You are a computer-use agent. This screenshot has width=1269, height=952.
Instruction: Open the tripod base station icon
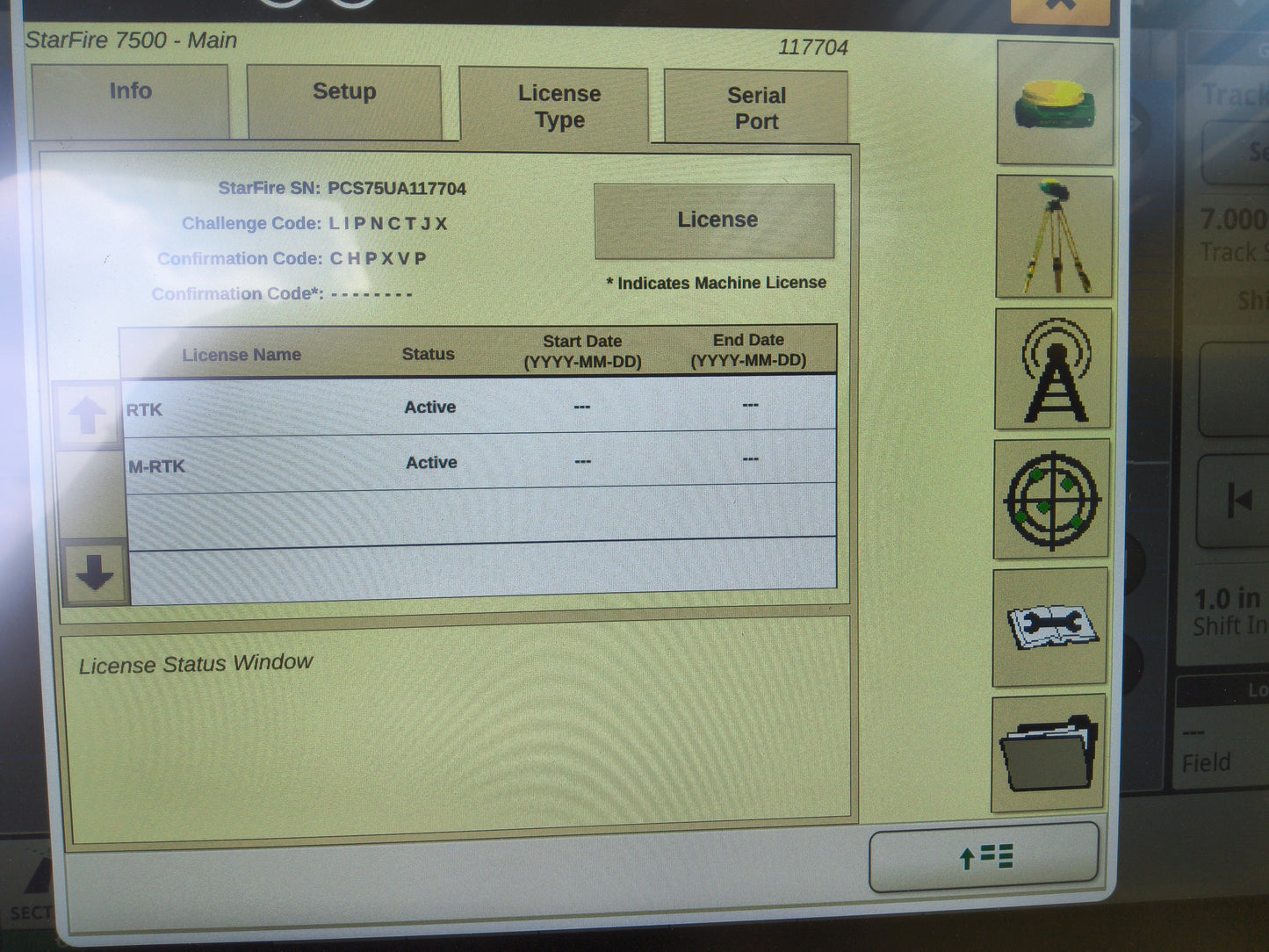point(1054,235)
